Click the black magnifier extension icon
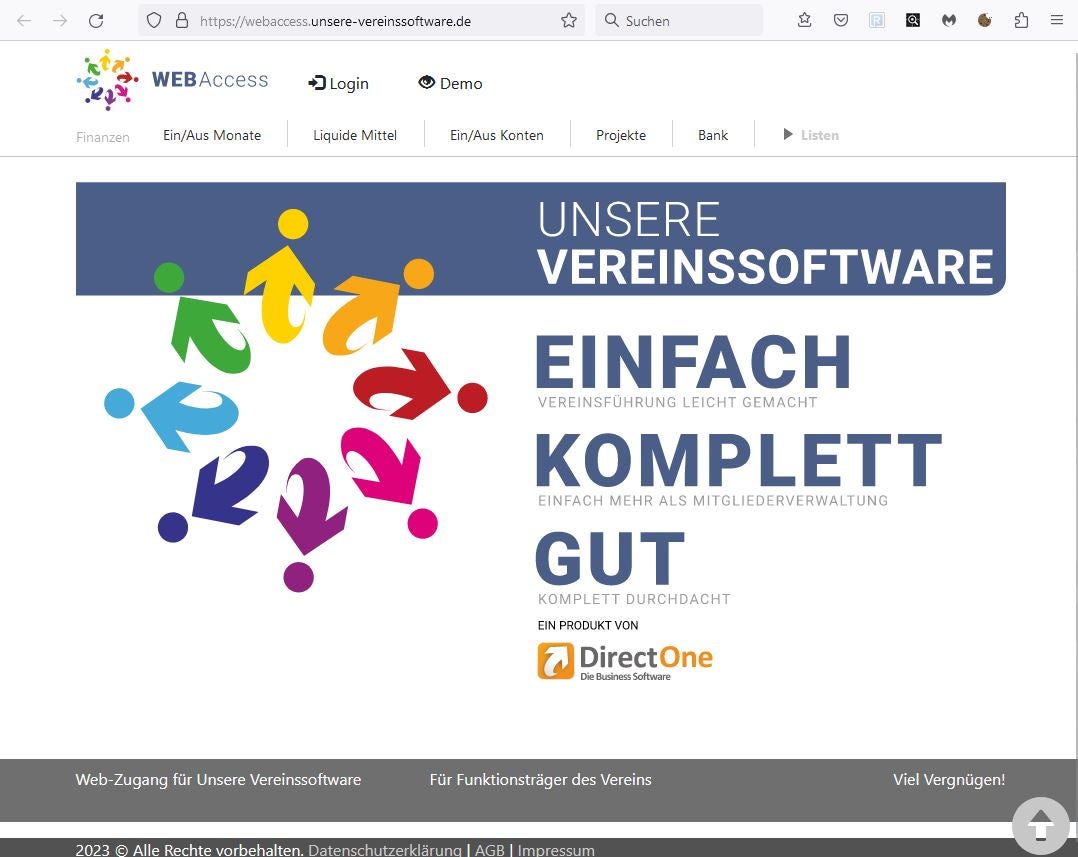The image size is (1078, 857). pos(913,21)
